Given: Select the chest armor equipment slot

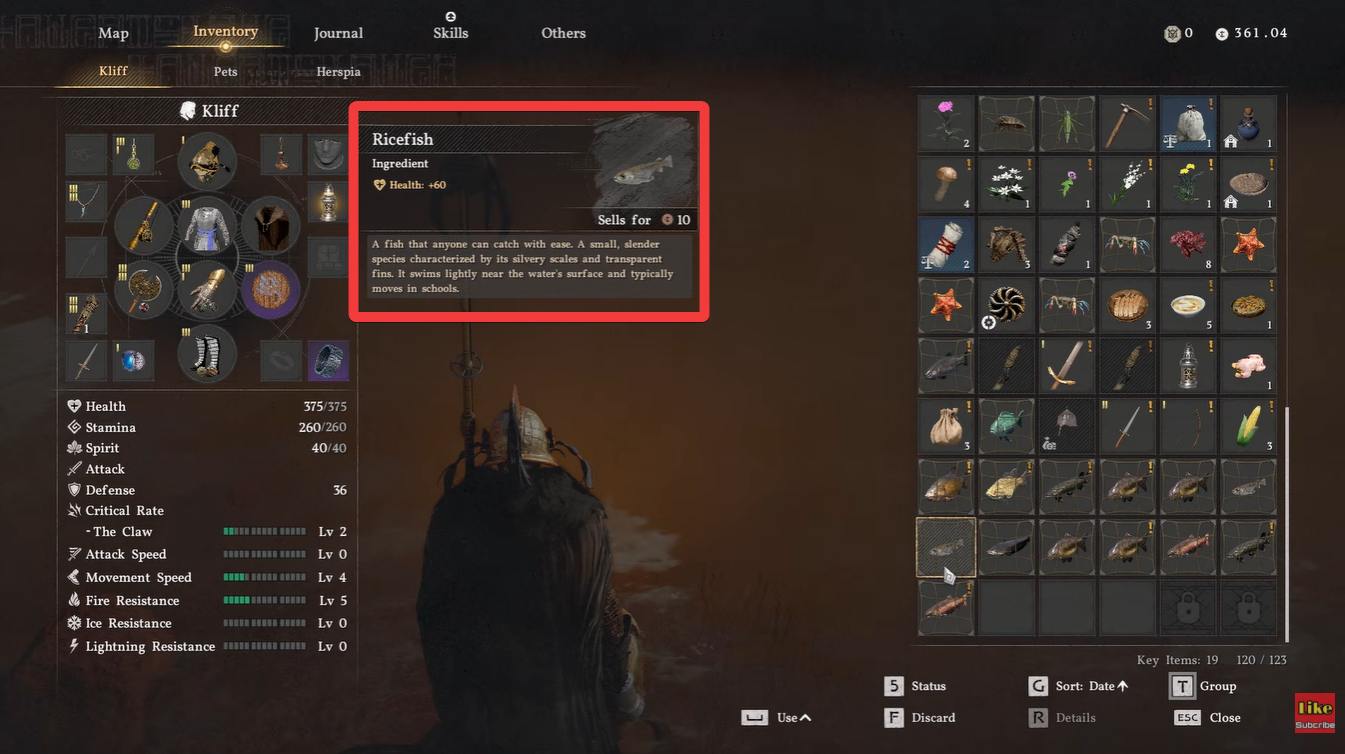Looking at the screenshot, I should [208, 224].
